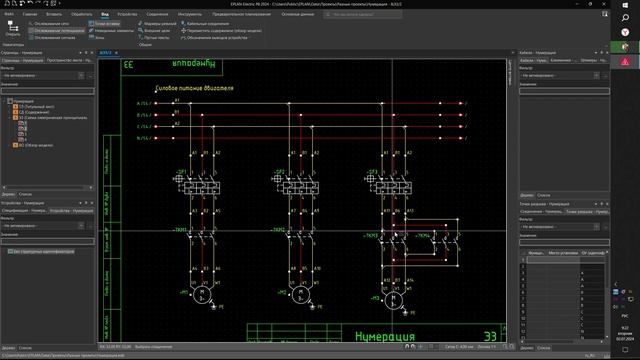Click in the ribbon command search field
This screenshot has height=360, width=640.
(363, 14)
